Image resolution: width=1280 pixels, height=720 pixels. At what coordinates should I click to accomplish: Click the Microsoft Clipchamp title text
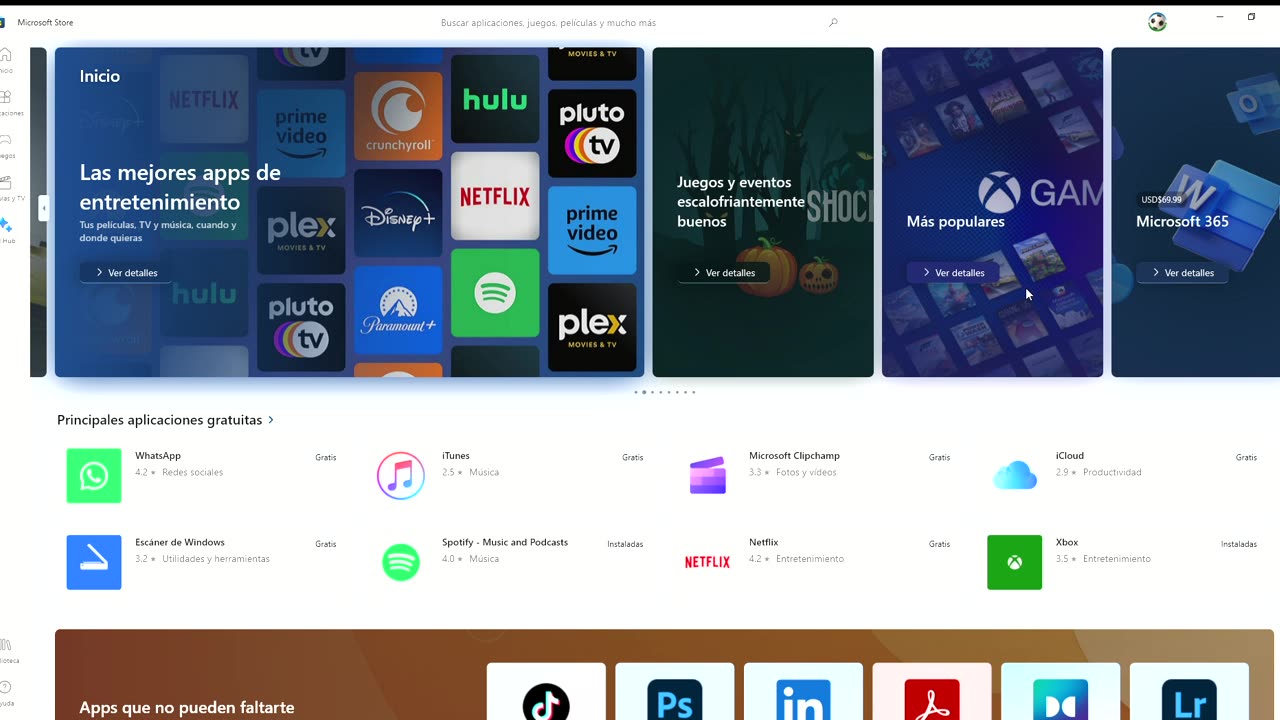[x=794, y=456]
